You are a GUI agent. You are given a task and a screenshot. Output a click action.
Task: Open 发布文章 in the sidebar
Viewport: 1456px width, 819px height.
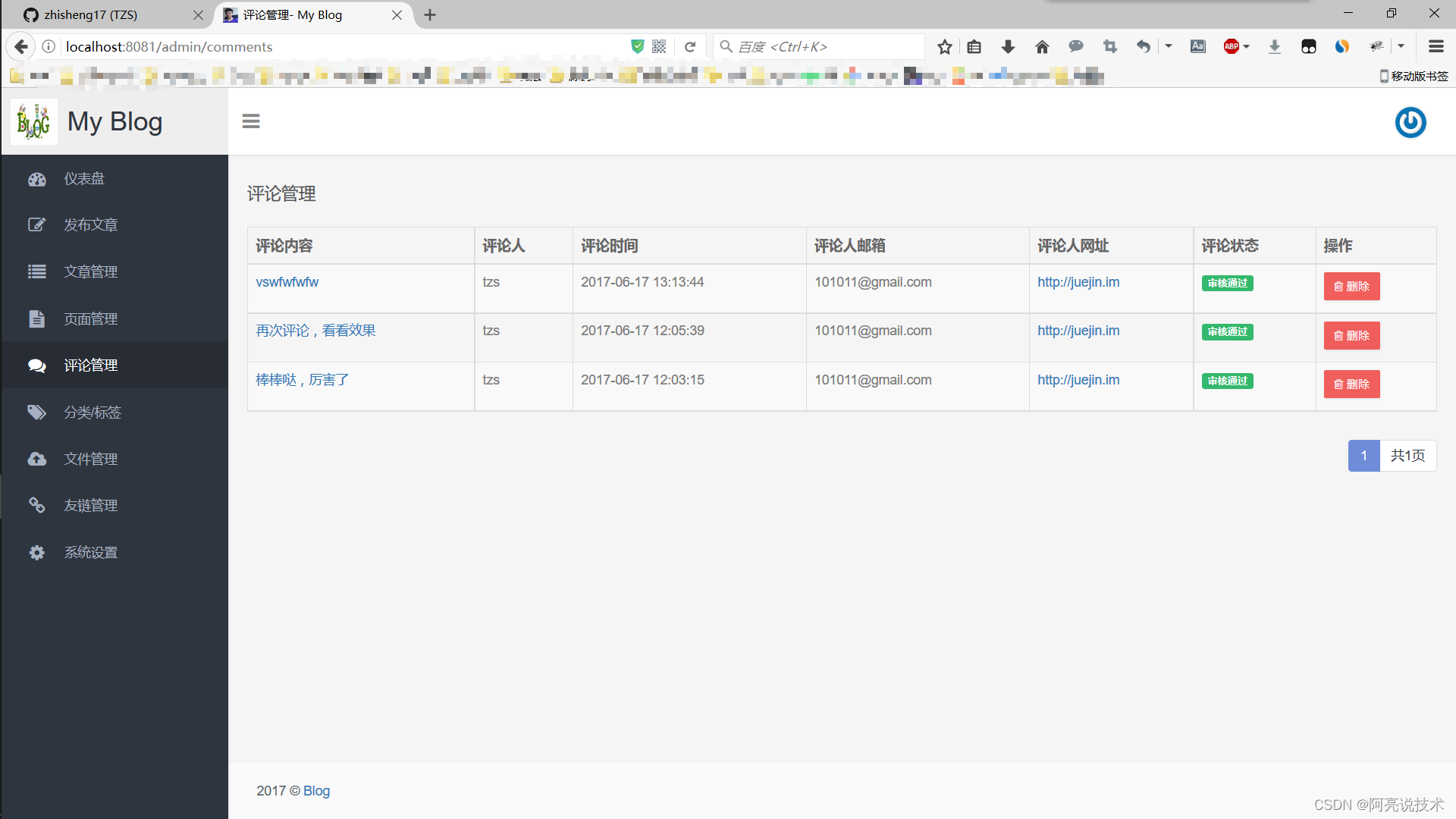click(x=90, y=225)
